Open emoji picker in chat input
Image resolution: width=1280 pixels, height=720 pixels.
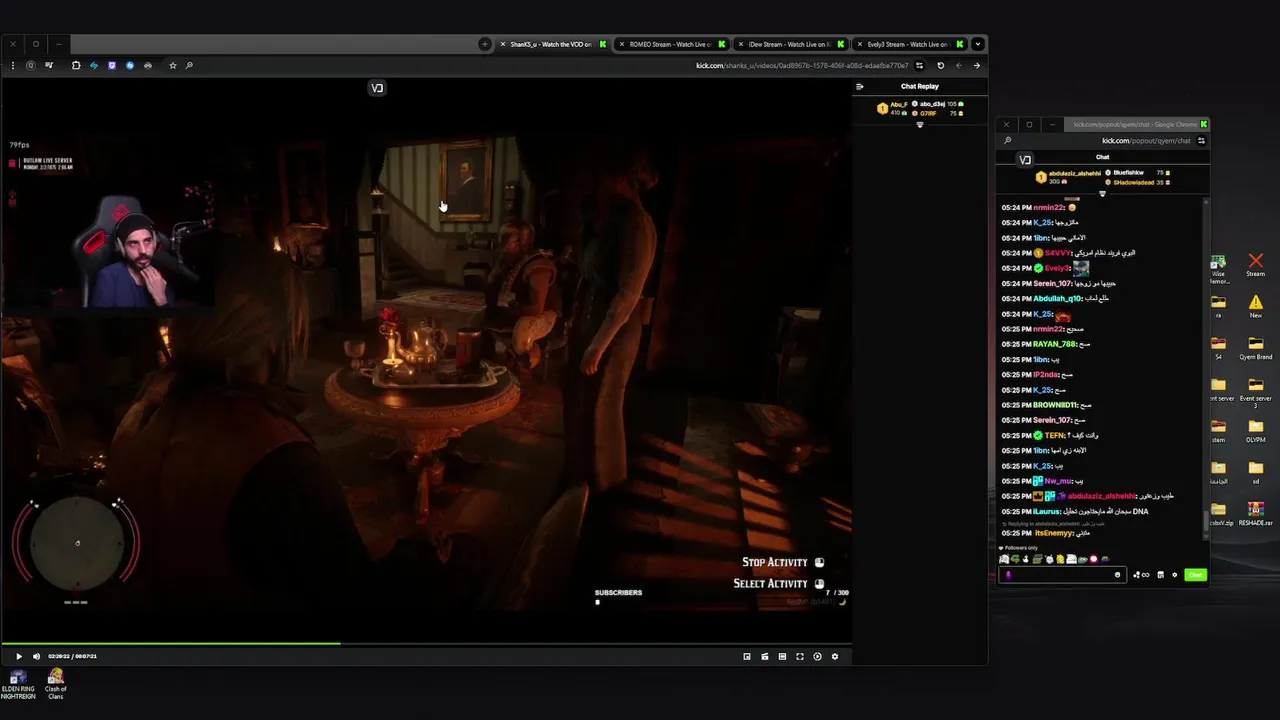(1117, 575)
